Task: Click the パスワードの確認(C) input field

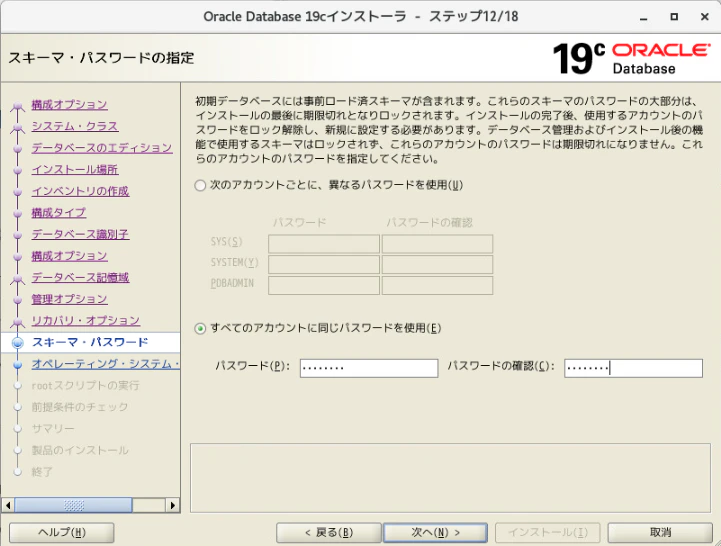Action: (x=633, y=368)
